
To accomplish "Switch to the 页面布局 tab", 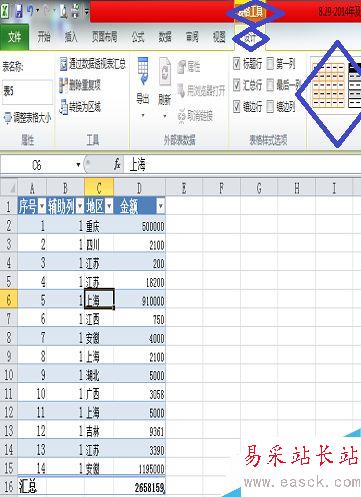I will (105, 37).
